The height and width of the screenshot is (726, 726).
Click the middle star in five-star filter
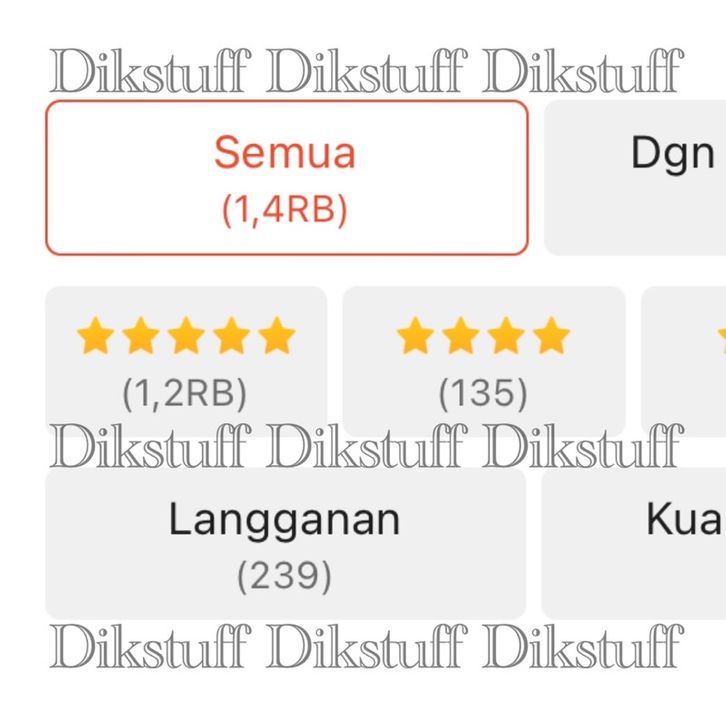[186, 337]
